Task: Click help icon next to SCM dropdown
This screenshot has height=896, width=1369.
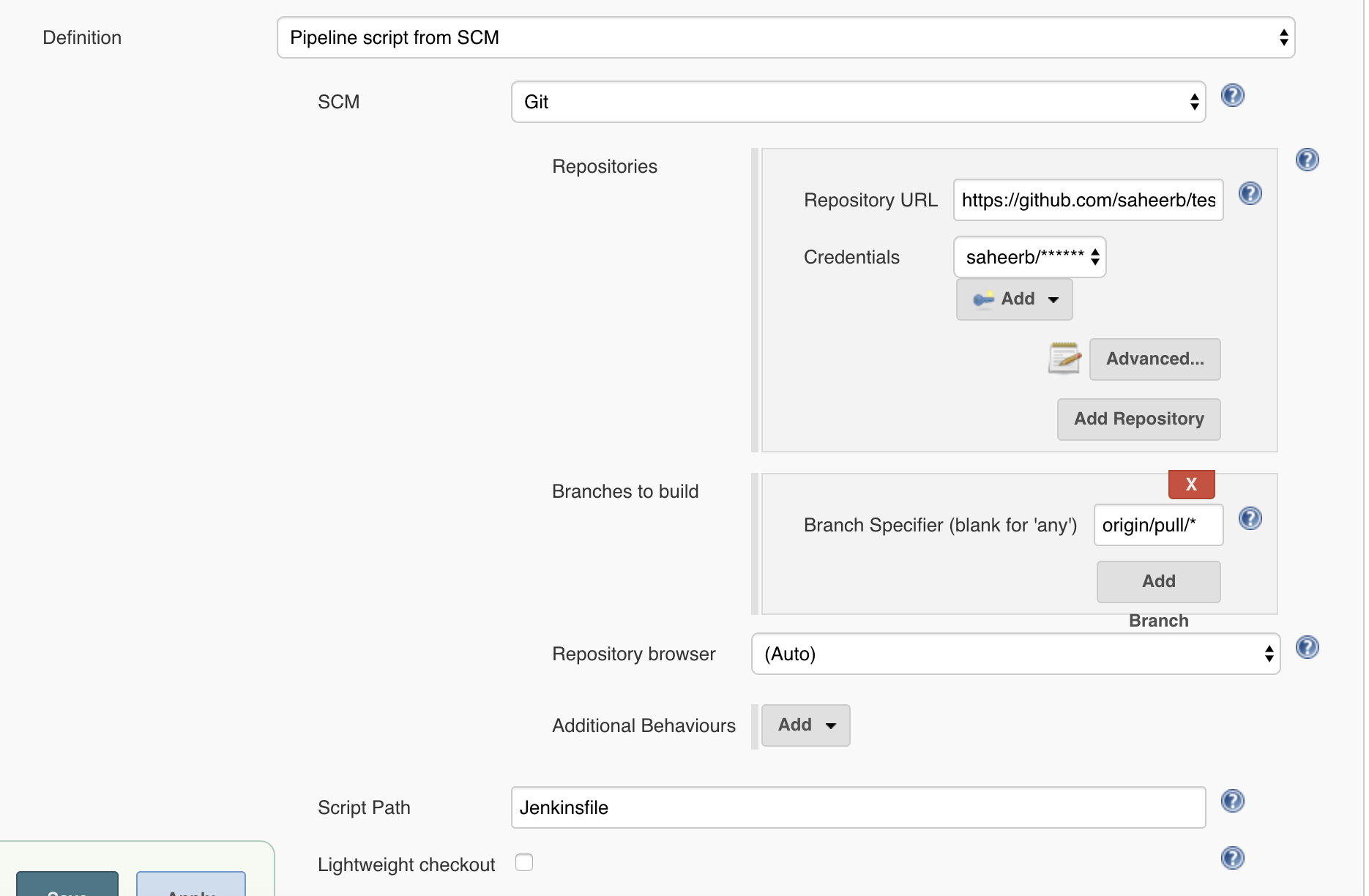Action: [1233, 96]
